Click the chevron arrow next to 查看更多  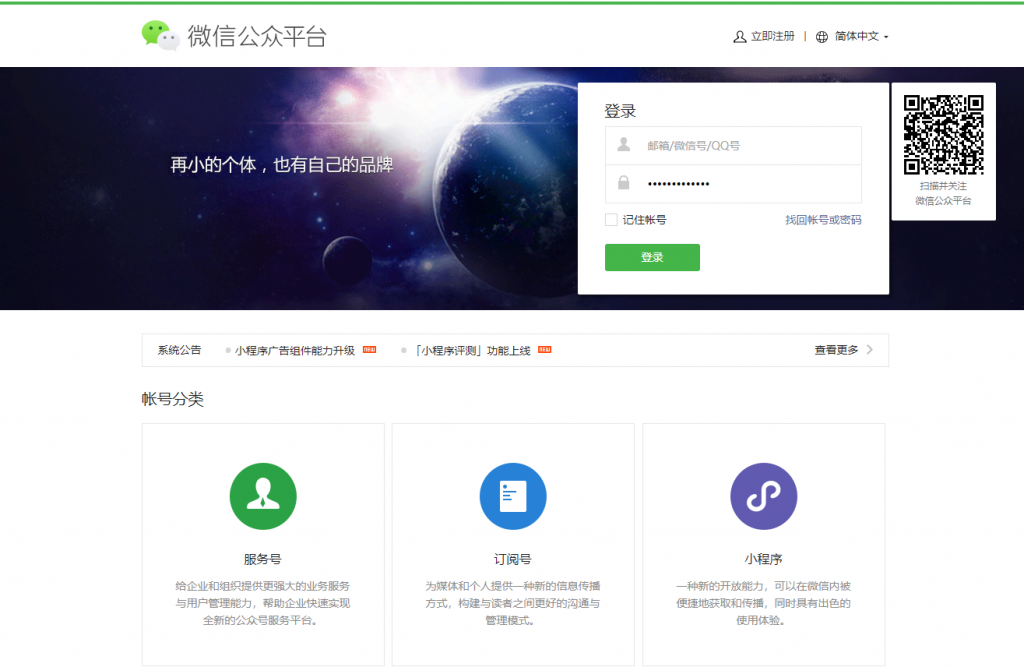click(x=869, y=350)
